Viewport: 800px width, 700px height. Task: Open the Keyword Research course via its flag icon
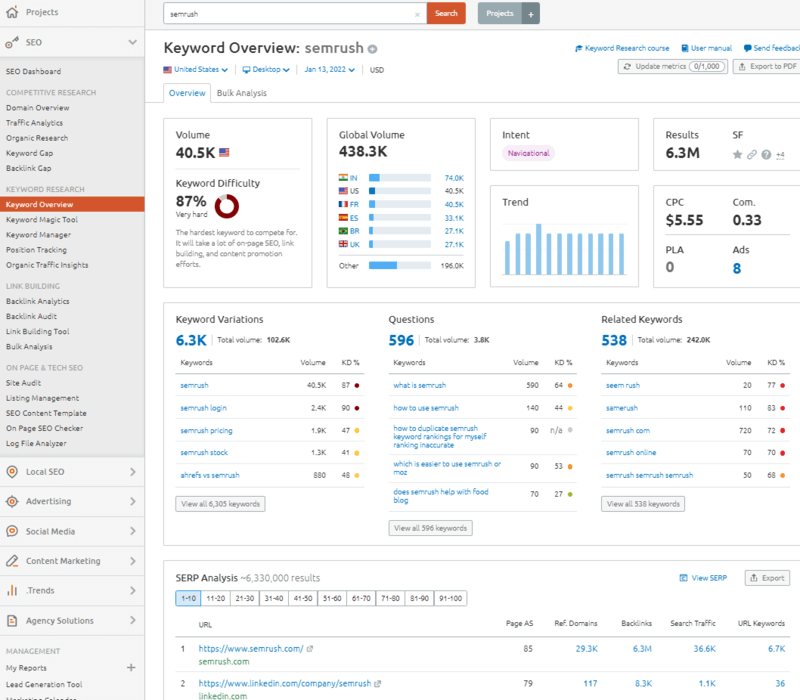click(579, 48)
